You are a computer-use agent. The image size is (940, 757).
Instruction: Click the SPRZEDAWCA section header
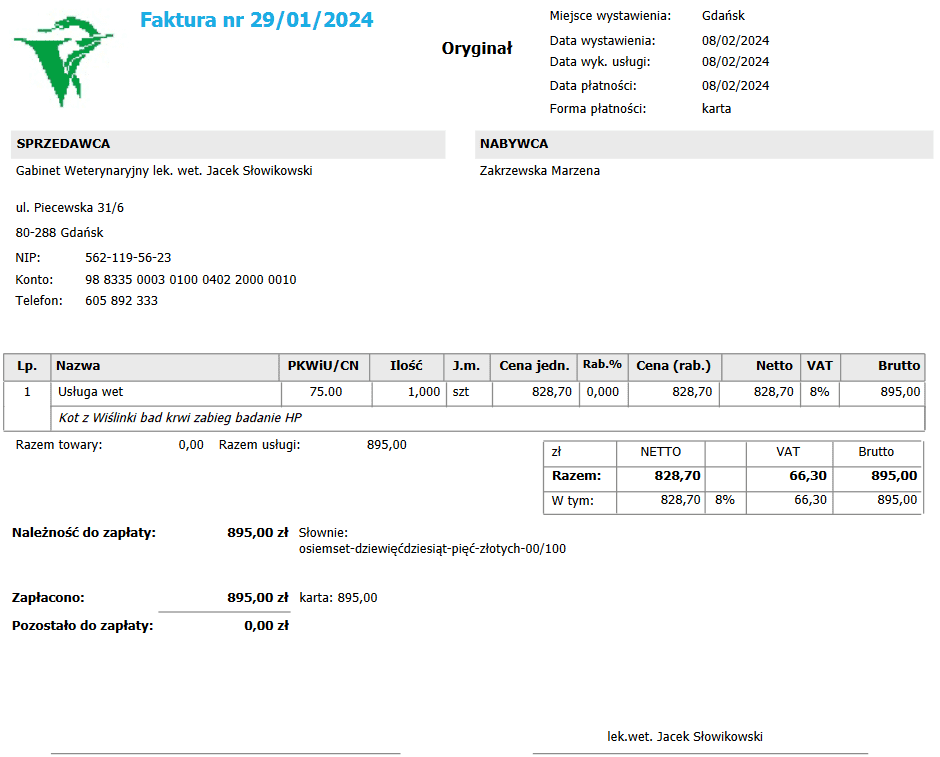coord(63,144)
